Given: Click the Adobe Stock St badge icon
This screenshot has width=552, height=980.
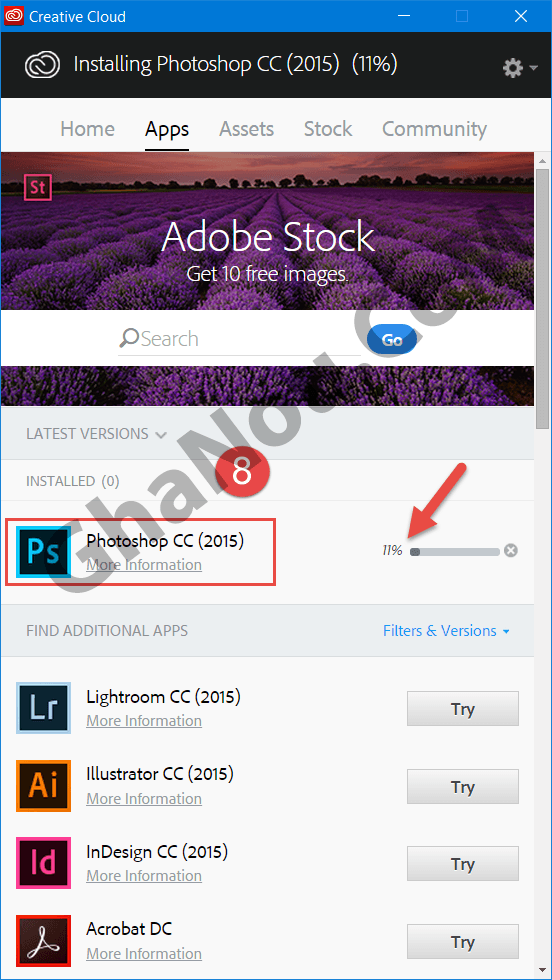Looking at the screenshot, I should pos(38,188).
